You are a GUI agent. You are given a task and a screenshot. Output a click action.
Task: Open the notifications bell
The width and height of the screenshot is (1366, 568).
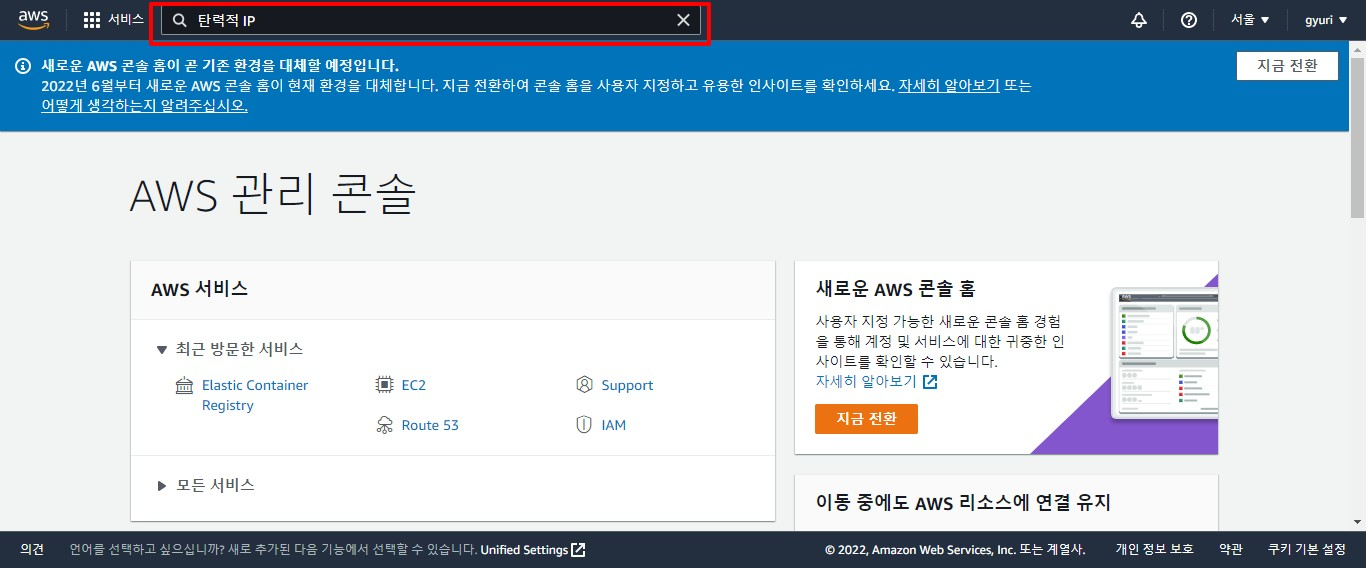pyautogui.click(x=1139, y=20)
